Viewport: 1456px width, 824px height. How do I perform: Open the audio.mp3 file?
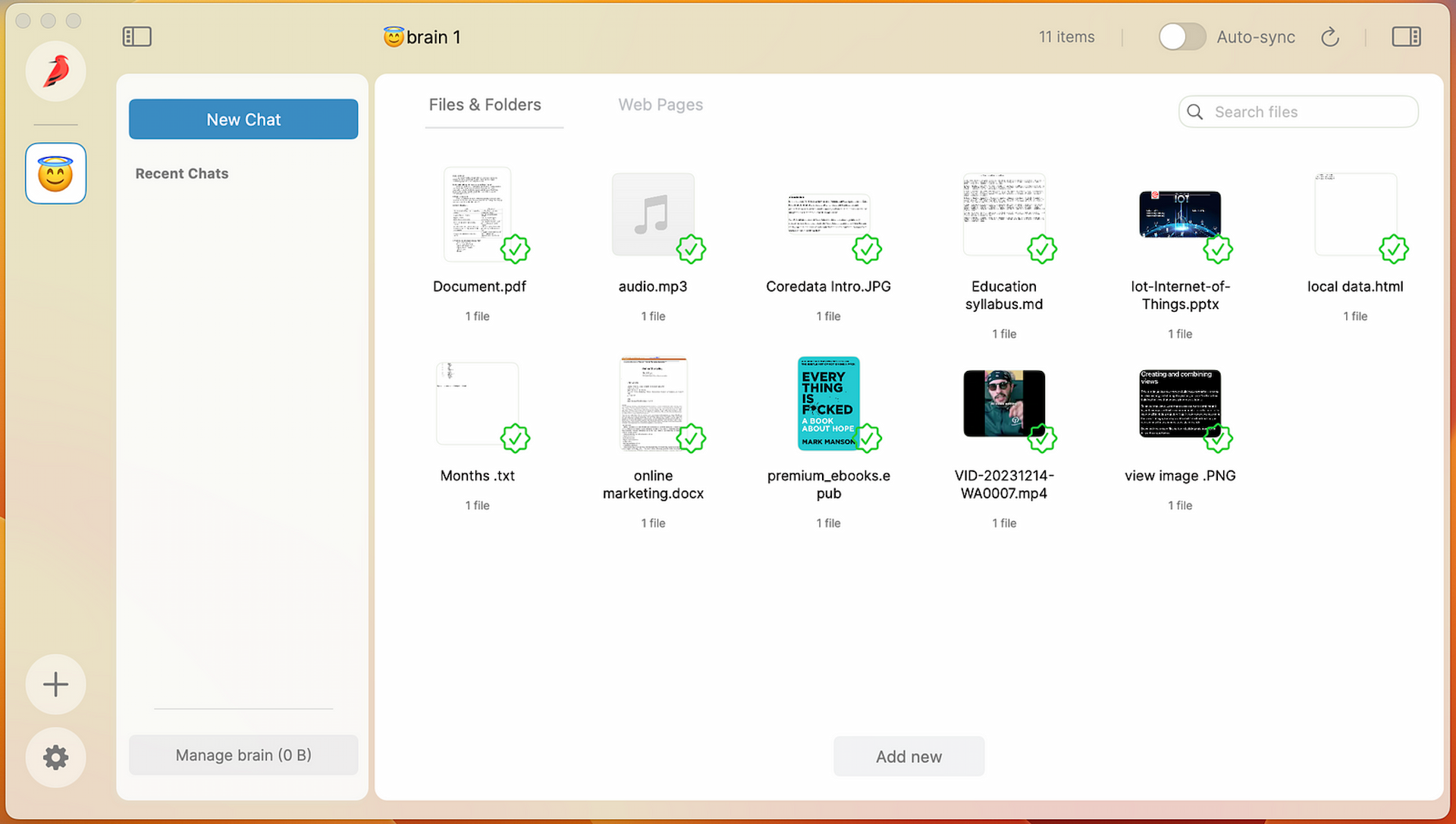click(x=653, y=213)
